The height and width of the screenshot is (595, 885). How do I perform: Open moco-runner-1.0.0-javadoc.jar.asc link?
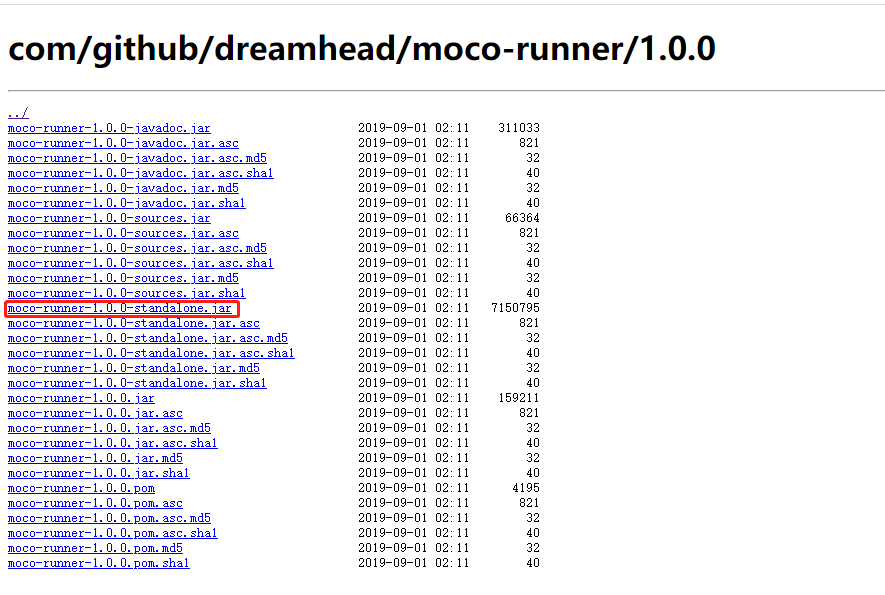point(123,143)
